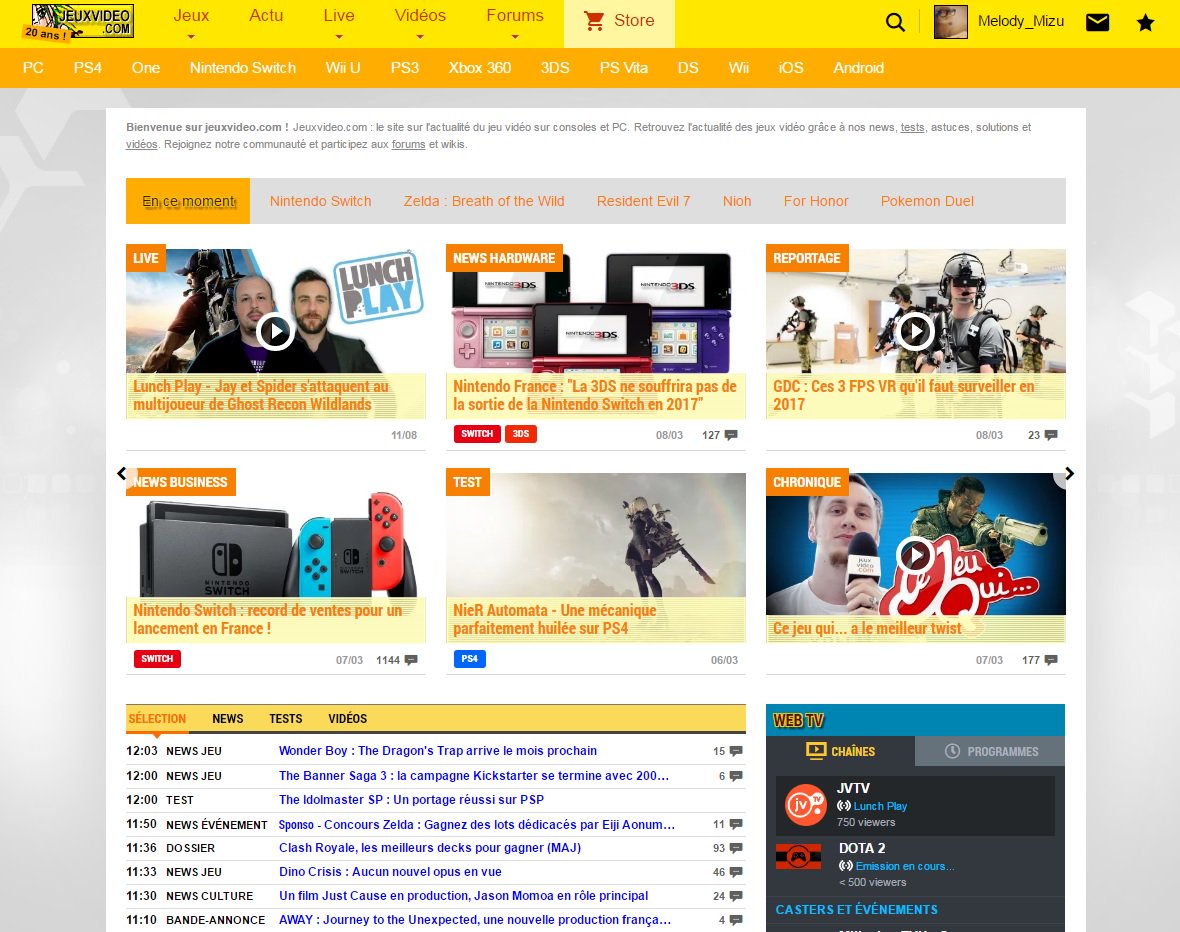Open comments icon for Banner Saga 3 news

click(x=736, y=776)
